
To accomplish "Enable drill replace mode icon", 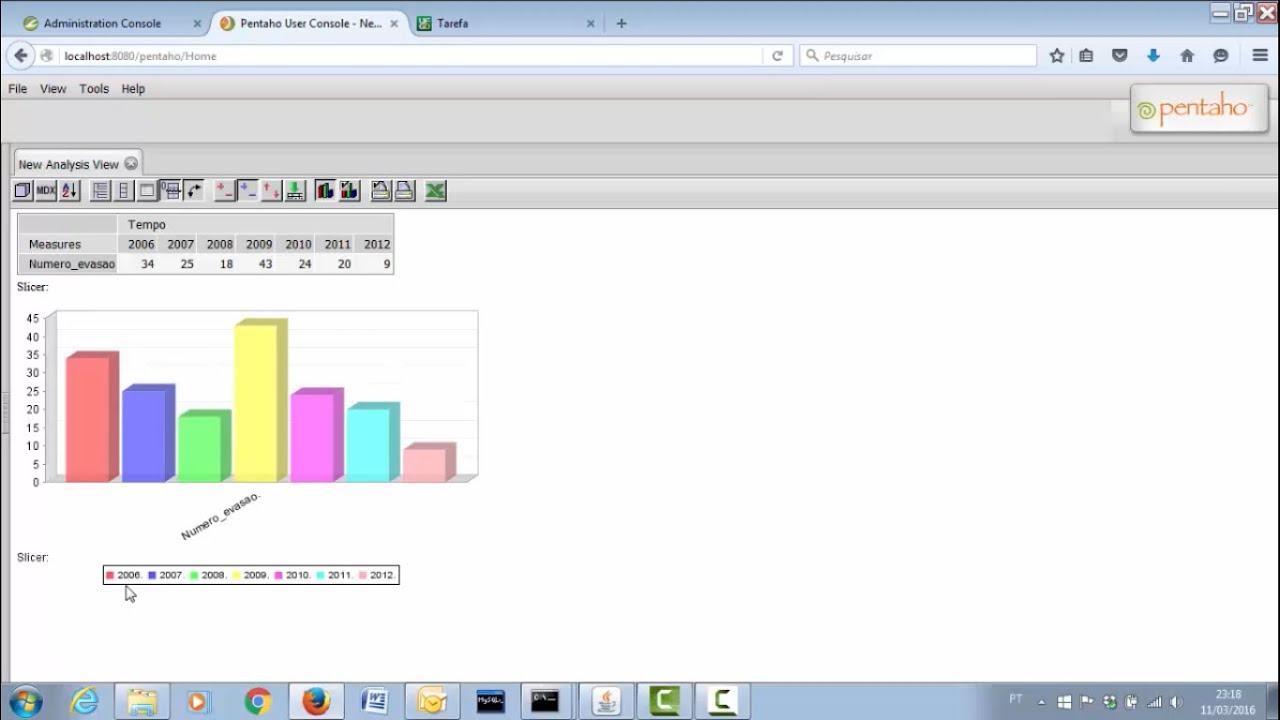I will 272,190.
